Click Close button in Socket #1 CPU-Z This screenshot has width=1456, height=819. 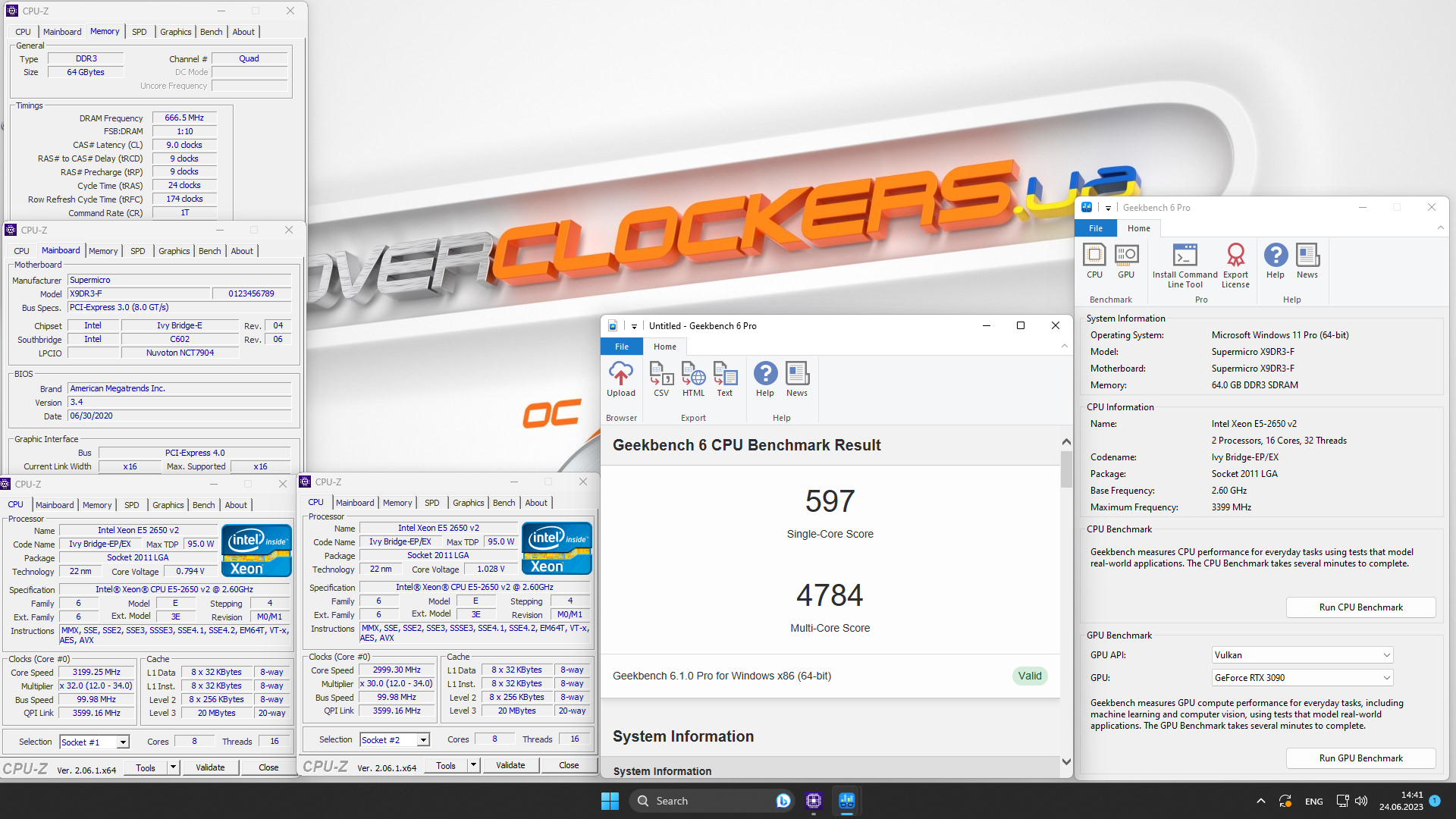coord(268,767)
